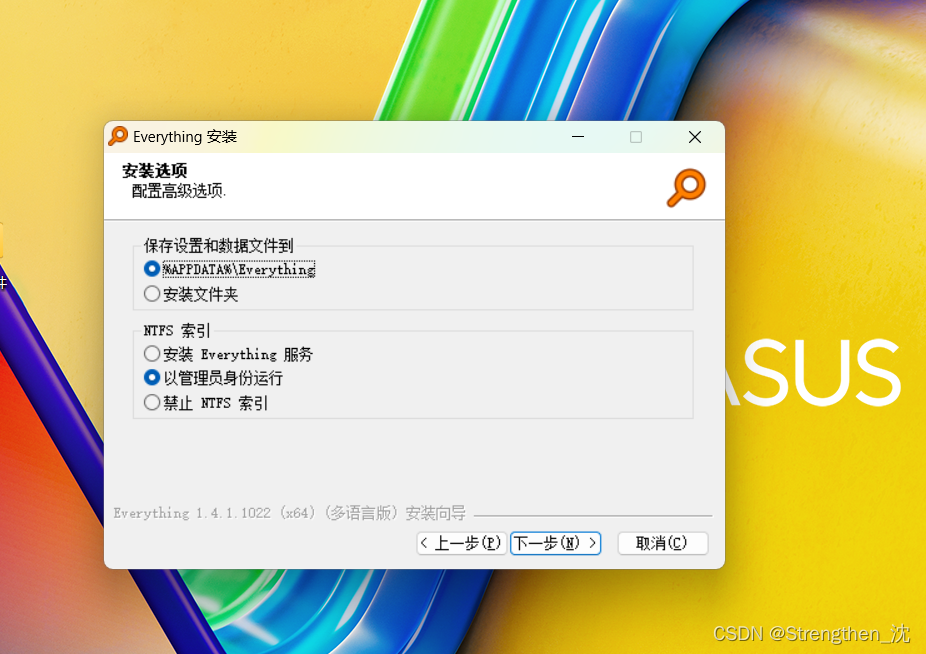The width and height of the screenshot is (926, 654).
Task: Click the orange magnifying glass logo
Action: click(x=686, y=186)
